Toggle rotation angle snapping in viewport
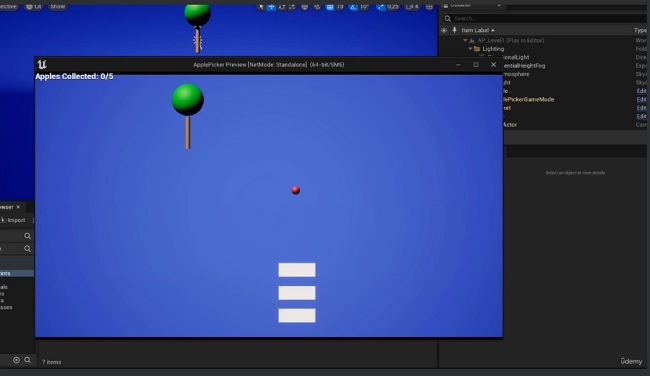The image size is (650, 376). 353,7
